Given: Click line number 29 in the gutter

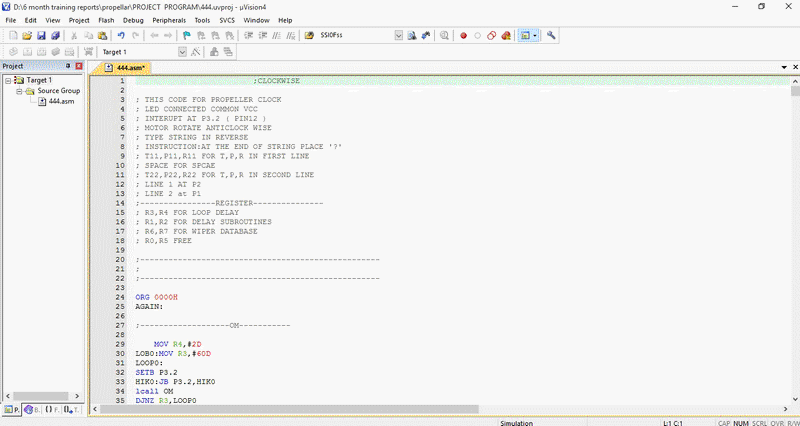Looking at the screenshot, I should coord(120,344).
